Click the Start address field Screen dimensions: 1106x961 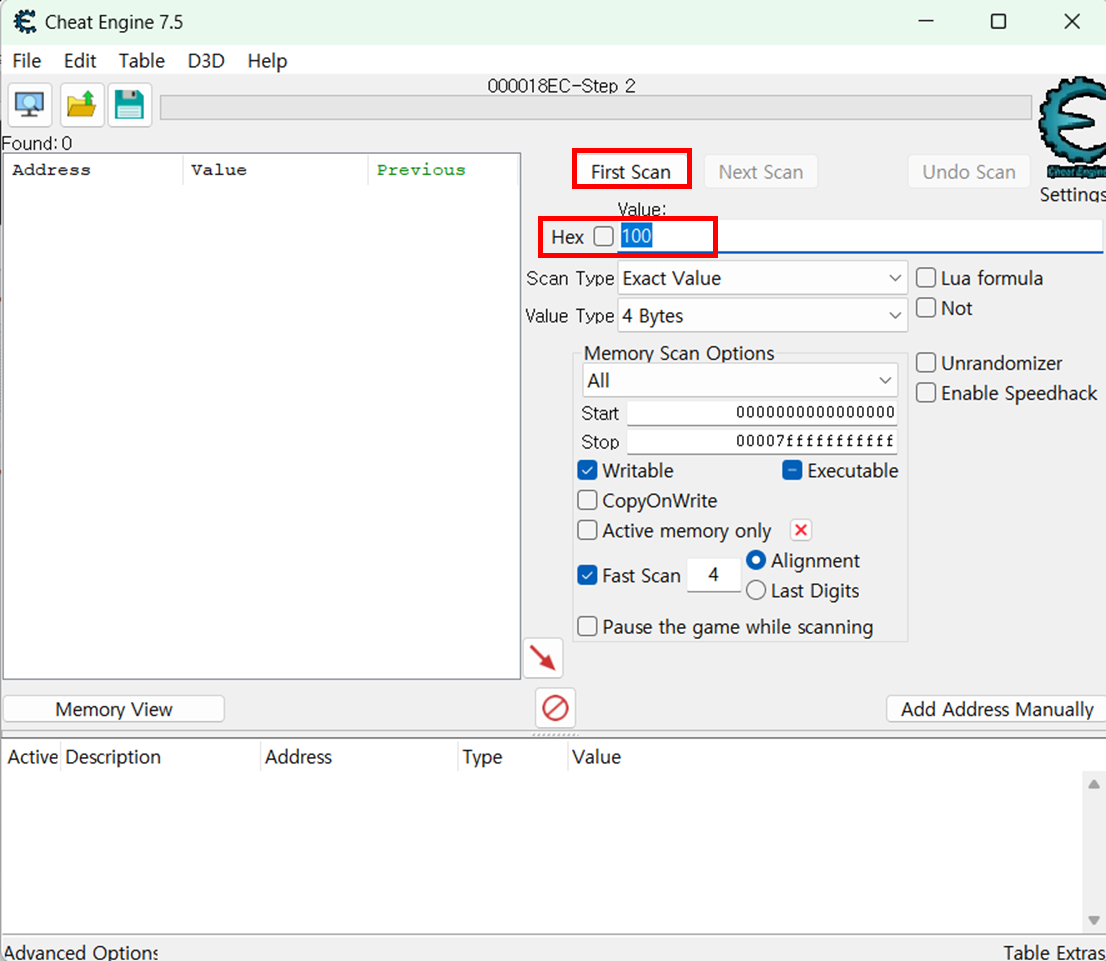click(x=762, y=412)
